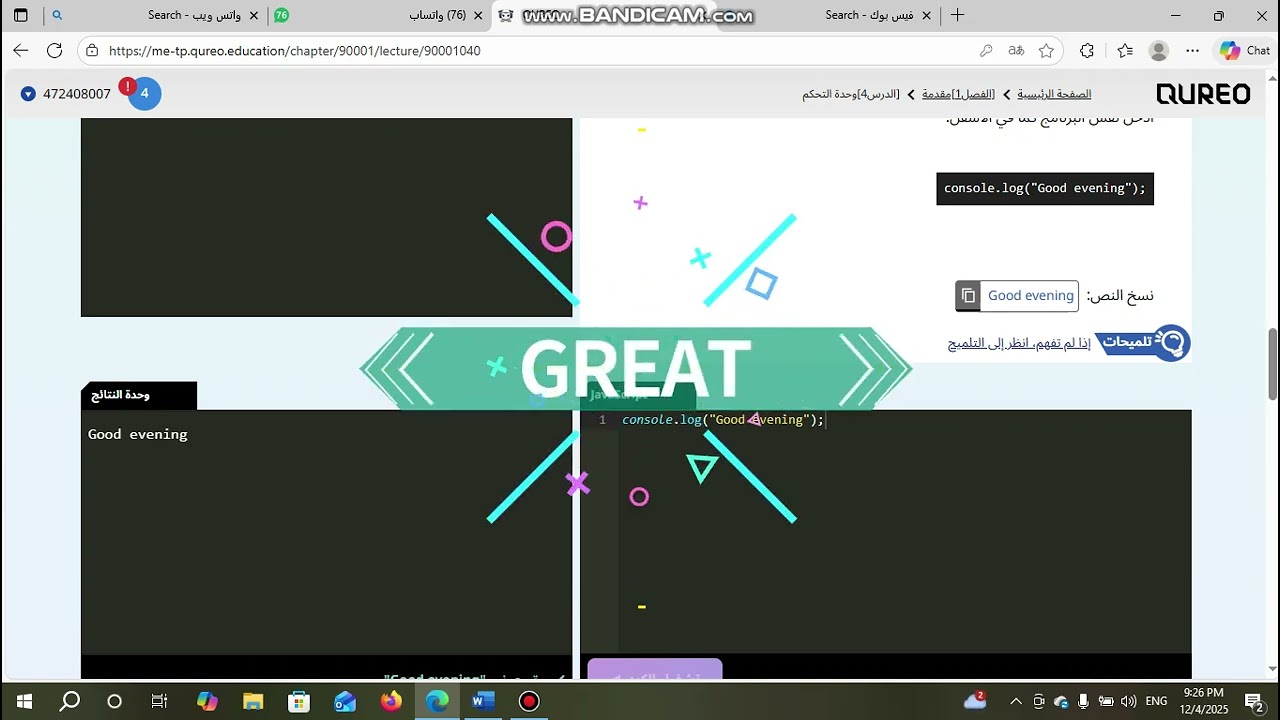This screenshot has width=1280, height=720.
Task: Open browser settings and more menu
Action: pos(1192,50)
